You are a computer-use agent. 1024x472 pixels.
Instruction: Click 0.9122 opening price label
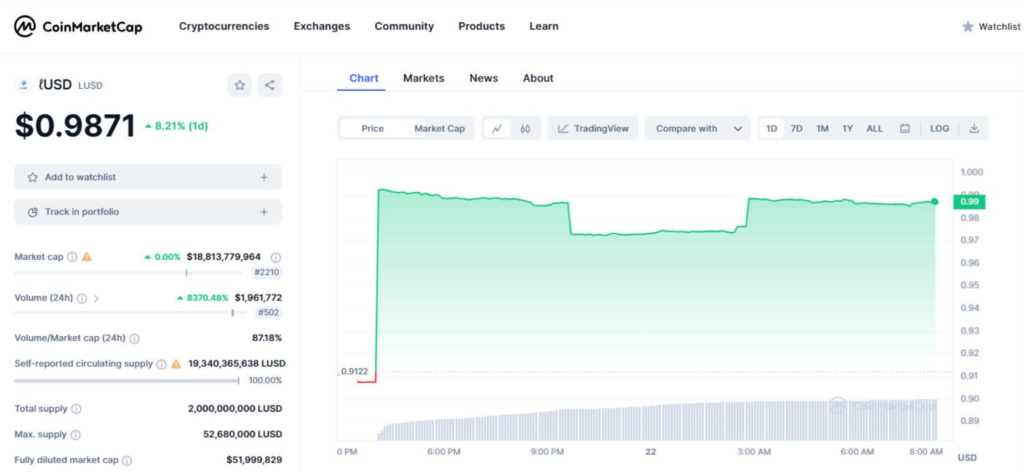pos(354,371)
